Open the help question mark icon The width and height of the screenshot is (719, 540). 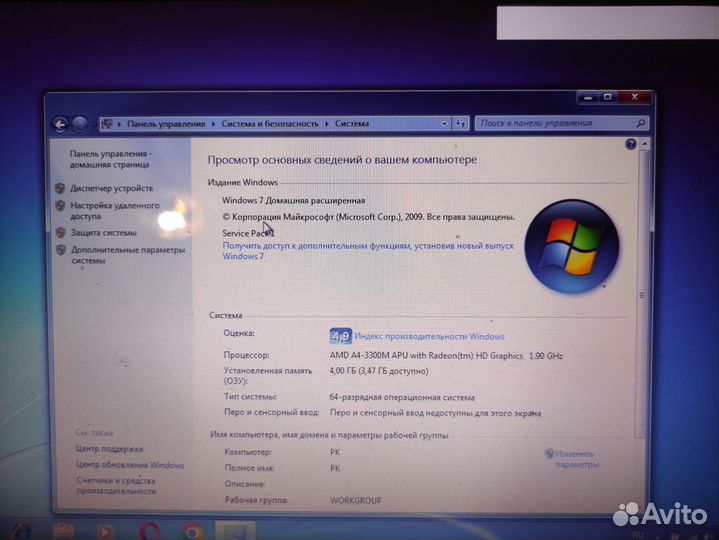[x=631, y=144]
